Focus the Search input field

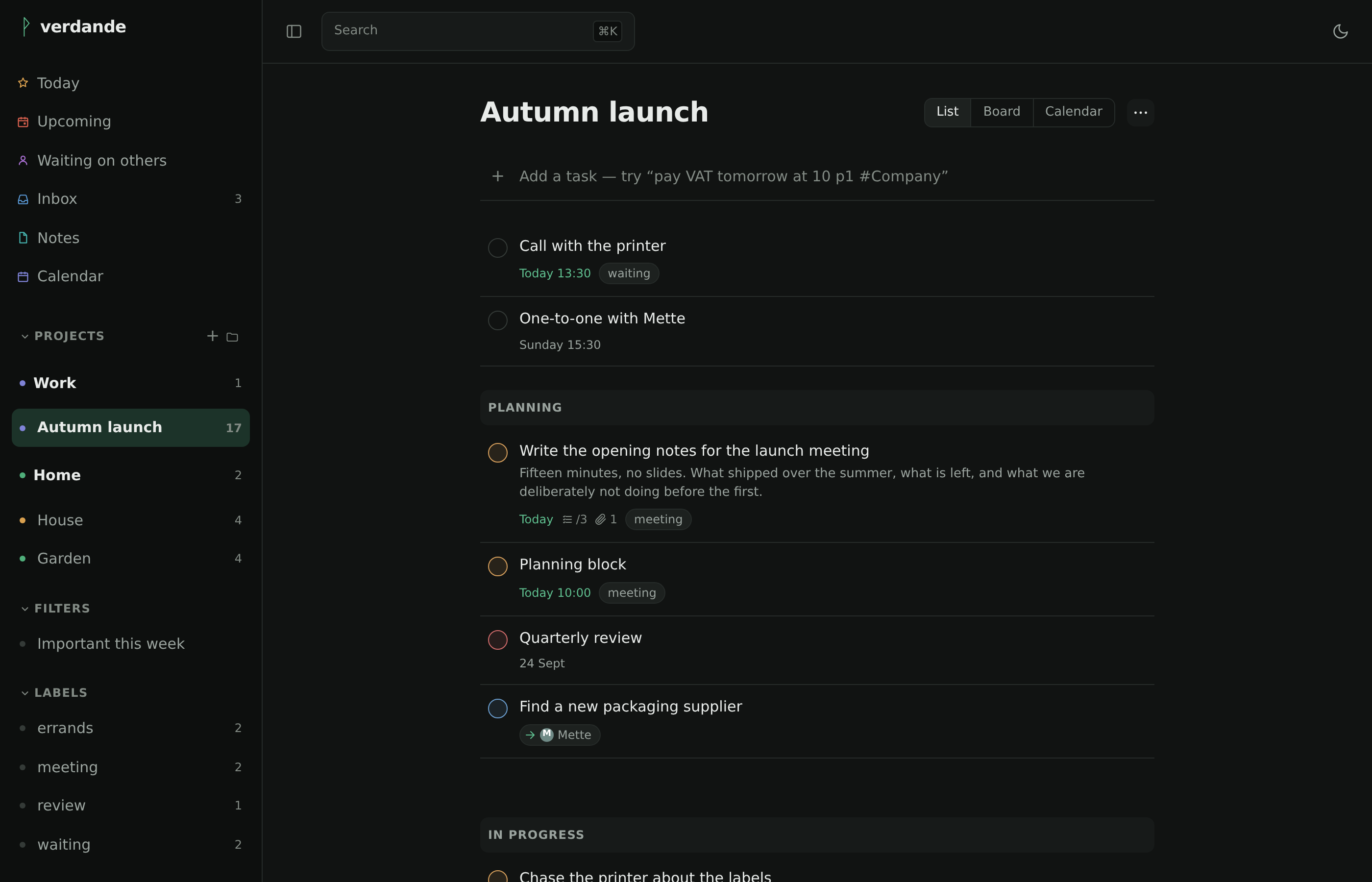point(478,31)
